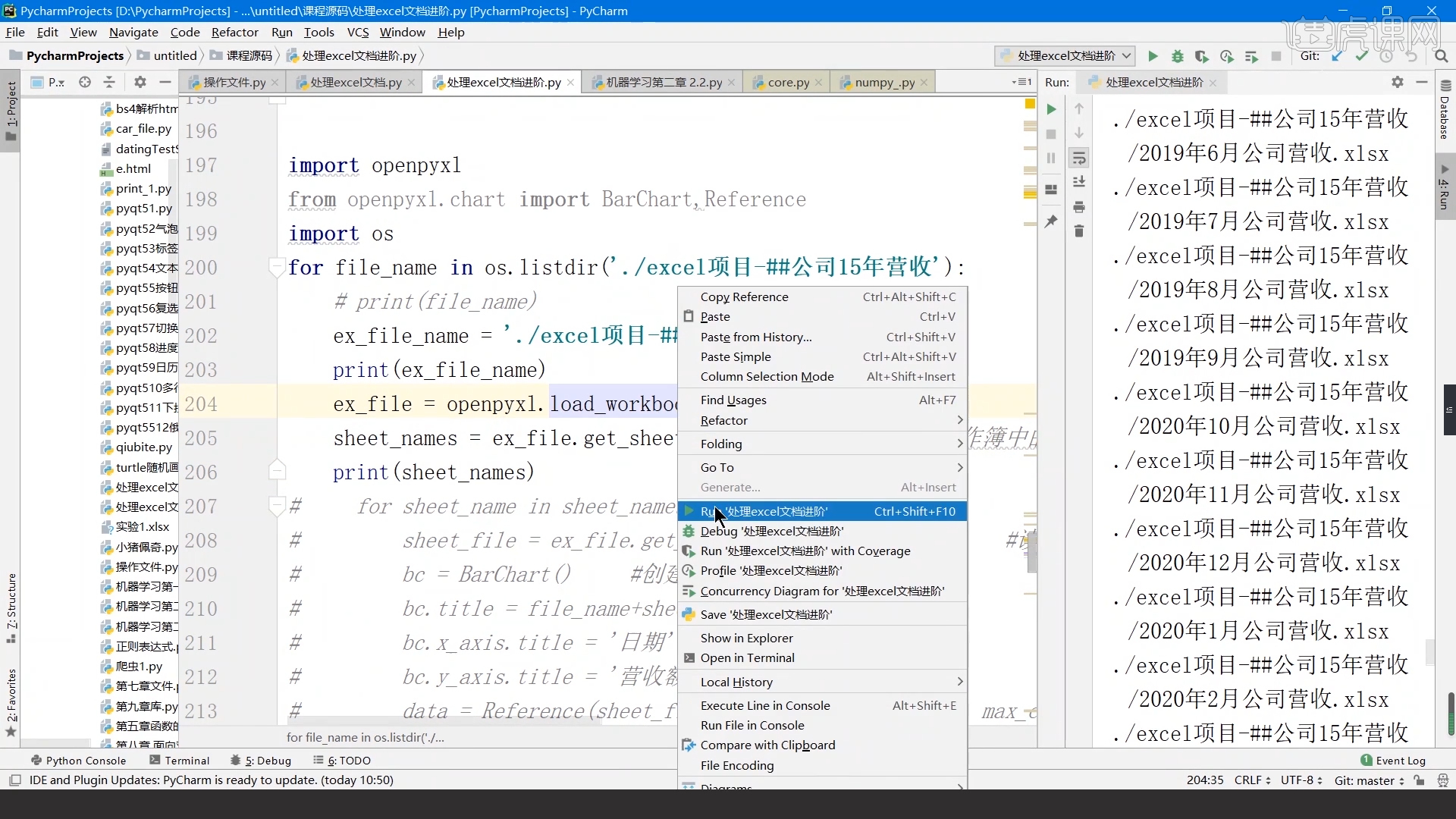The height and width of the screenshot is (819, 1456).
Task: Open Terminal tool window
Action: pyautogui.click(x=179, y=761)
